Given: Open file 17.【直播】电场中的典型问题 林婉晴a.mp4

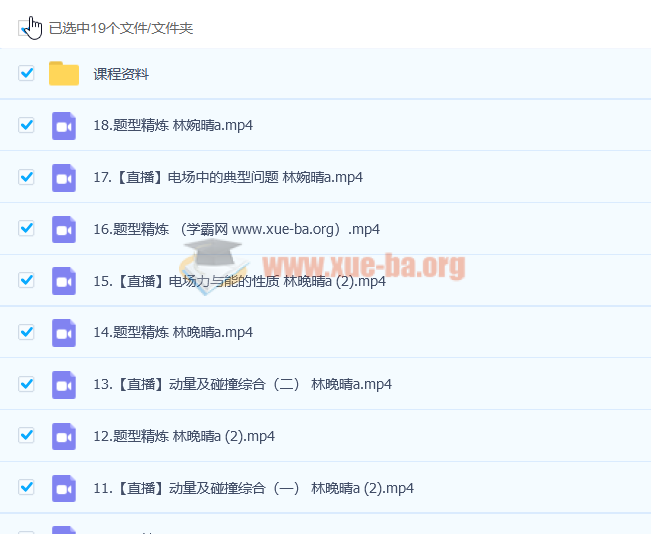Looking at the screenshot, I should pyautogui.click(x=227, y=178).
